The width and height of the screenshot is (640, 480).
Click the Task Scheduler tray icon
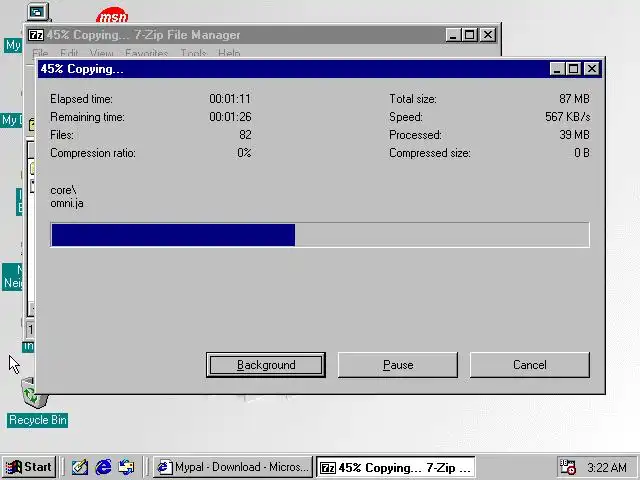click(x=568, y=467)
